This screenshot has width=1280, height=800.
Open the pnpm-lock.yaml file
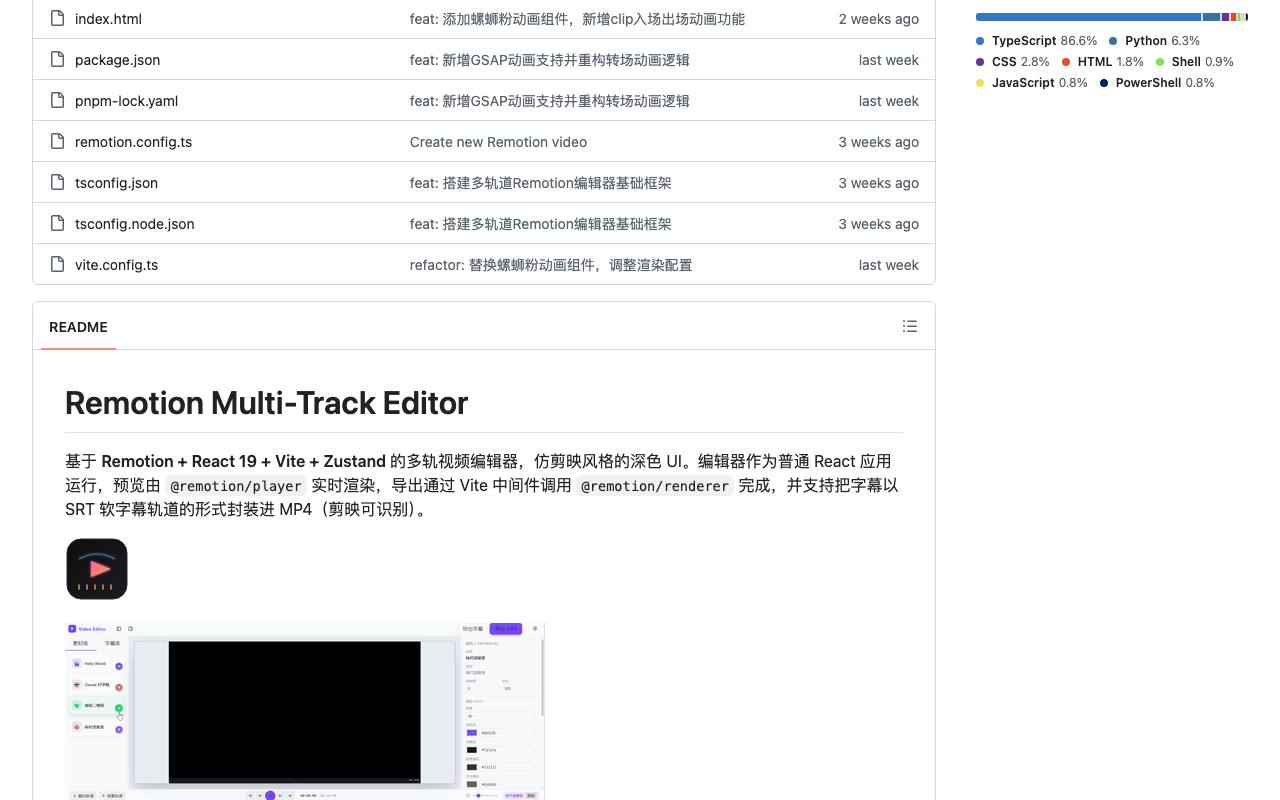click(x=126, y=101)
